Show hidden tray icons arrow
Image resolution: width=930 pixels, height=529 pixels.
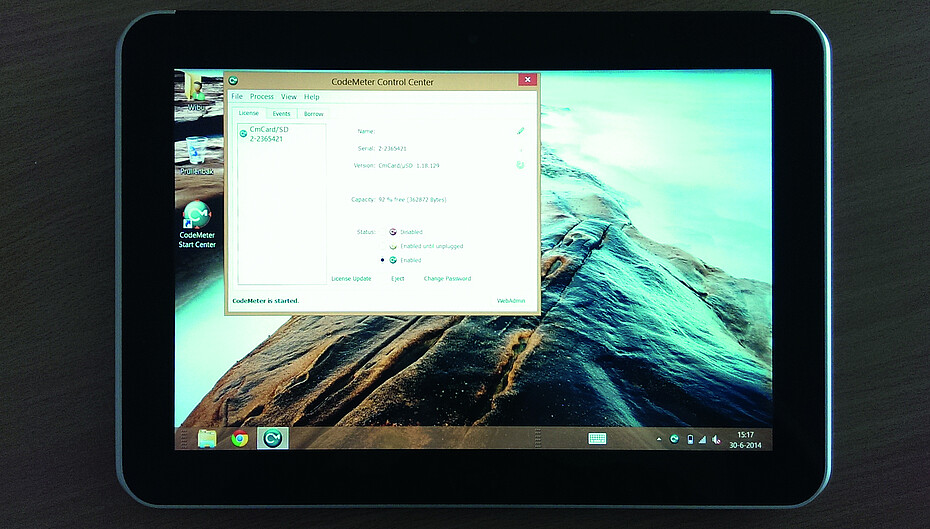(x=658, y=439)
